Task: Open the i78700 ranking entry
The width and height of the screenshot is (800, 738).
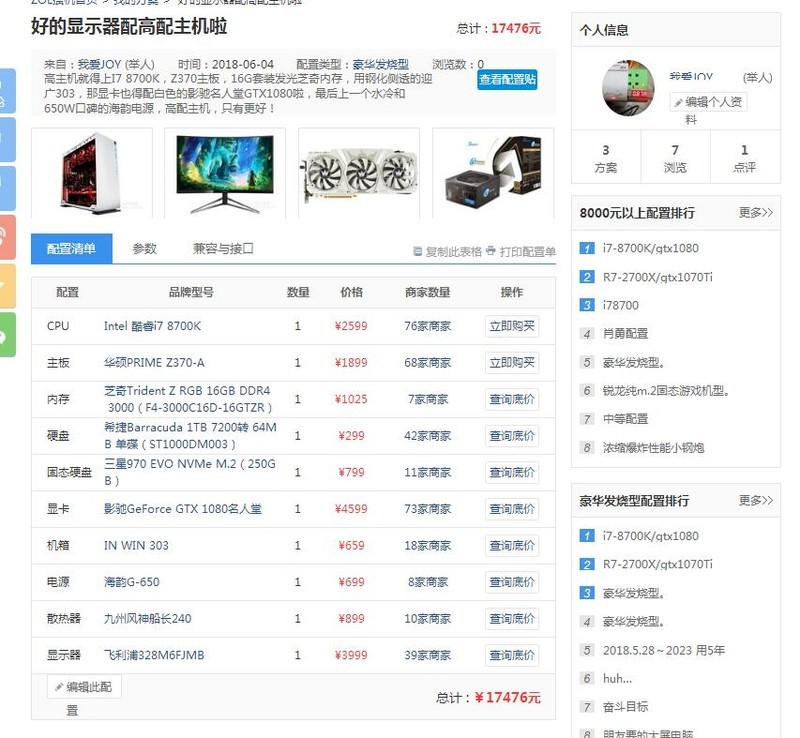Action: pyautogui.click(x=620, y=306)
